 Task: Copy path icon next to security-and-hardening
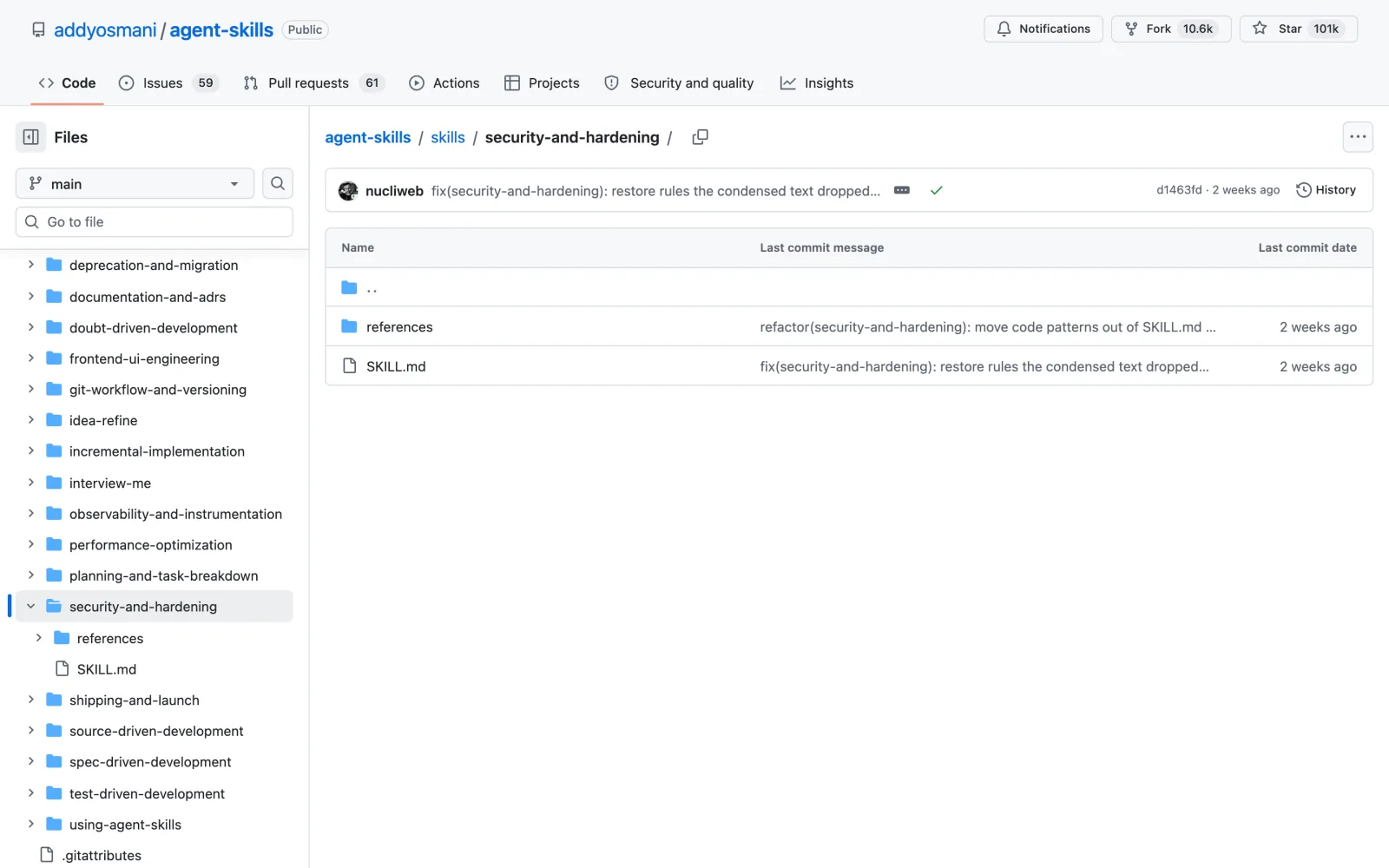point(700,137)
